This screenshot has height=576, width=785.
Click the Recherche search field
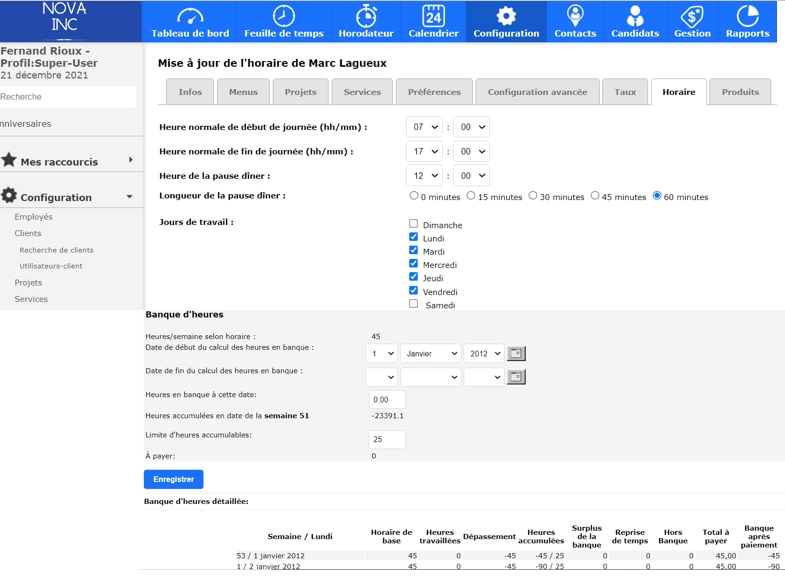click(x=68, y=97)
